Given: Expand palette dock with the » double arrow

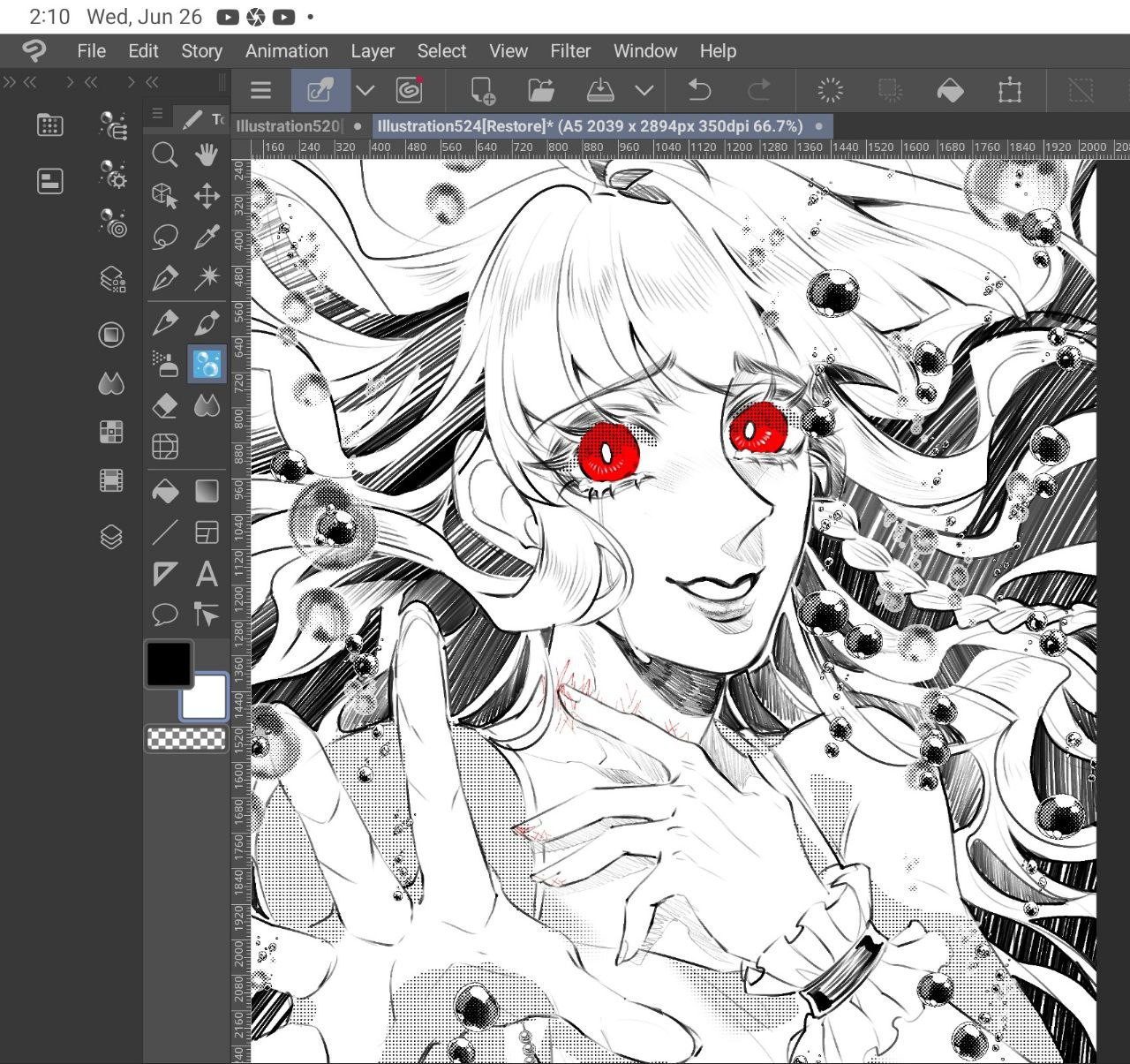Looking at the screenshot, I should click(10, 82).
